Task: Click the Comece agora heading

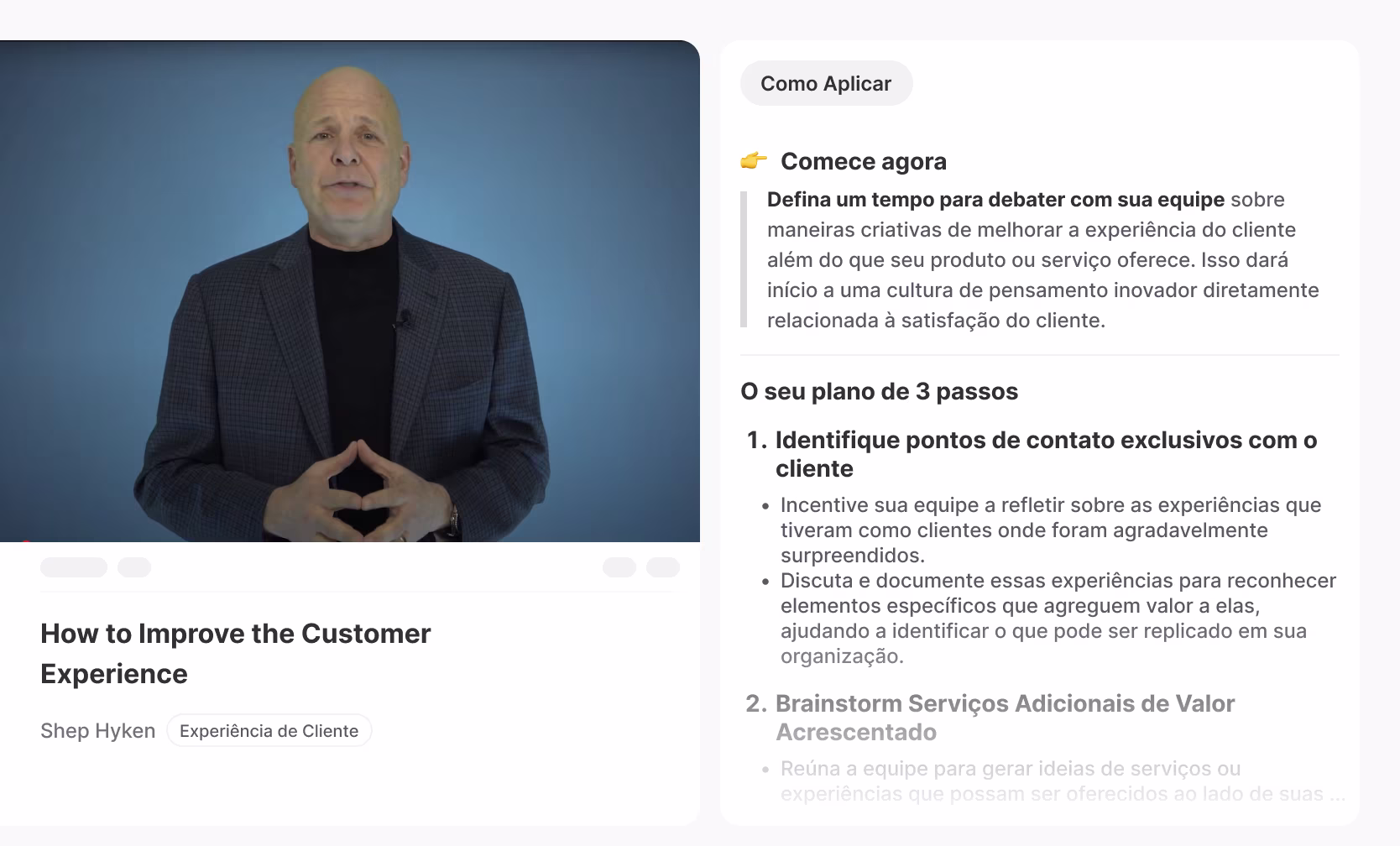Action: pos(864,161)
